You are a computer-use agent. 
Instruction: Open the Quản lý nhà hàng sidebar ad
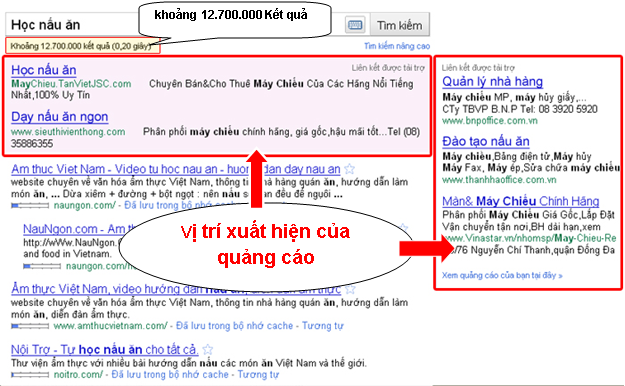(492, 82)
